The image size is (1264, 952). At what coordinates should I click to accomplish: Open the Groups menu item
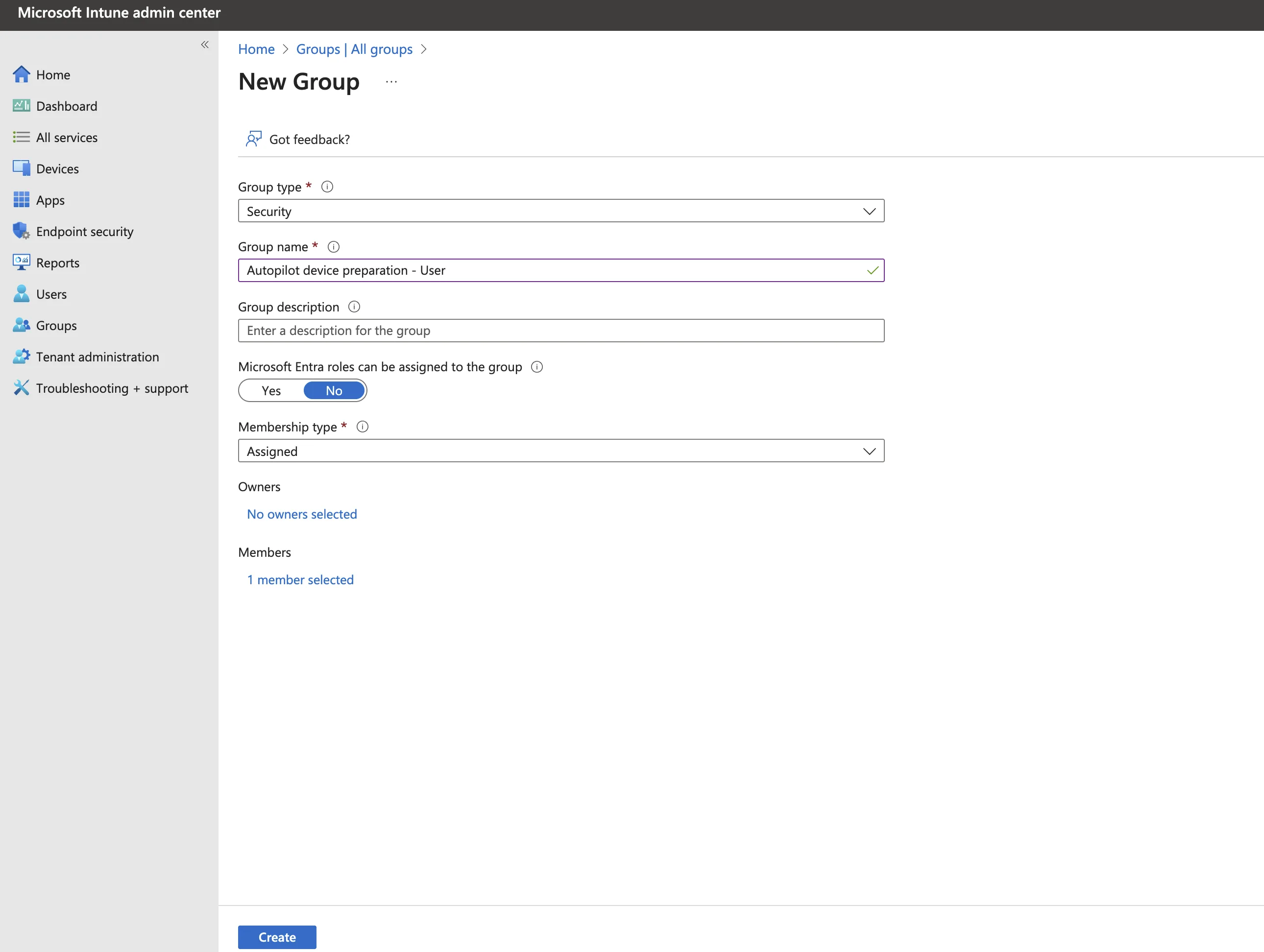56,326
